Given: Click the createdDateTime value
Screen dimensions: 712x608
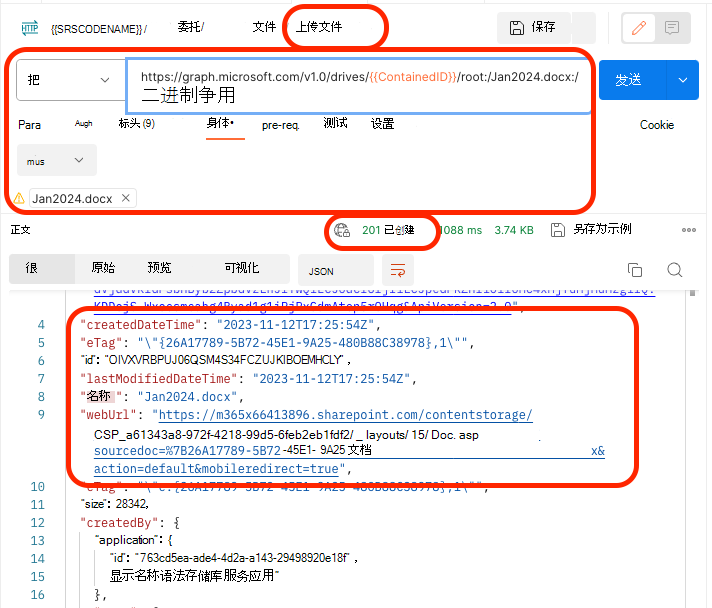Looking at the screenshot, I should tap(295, 325).
